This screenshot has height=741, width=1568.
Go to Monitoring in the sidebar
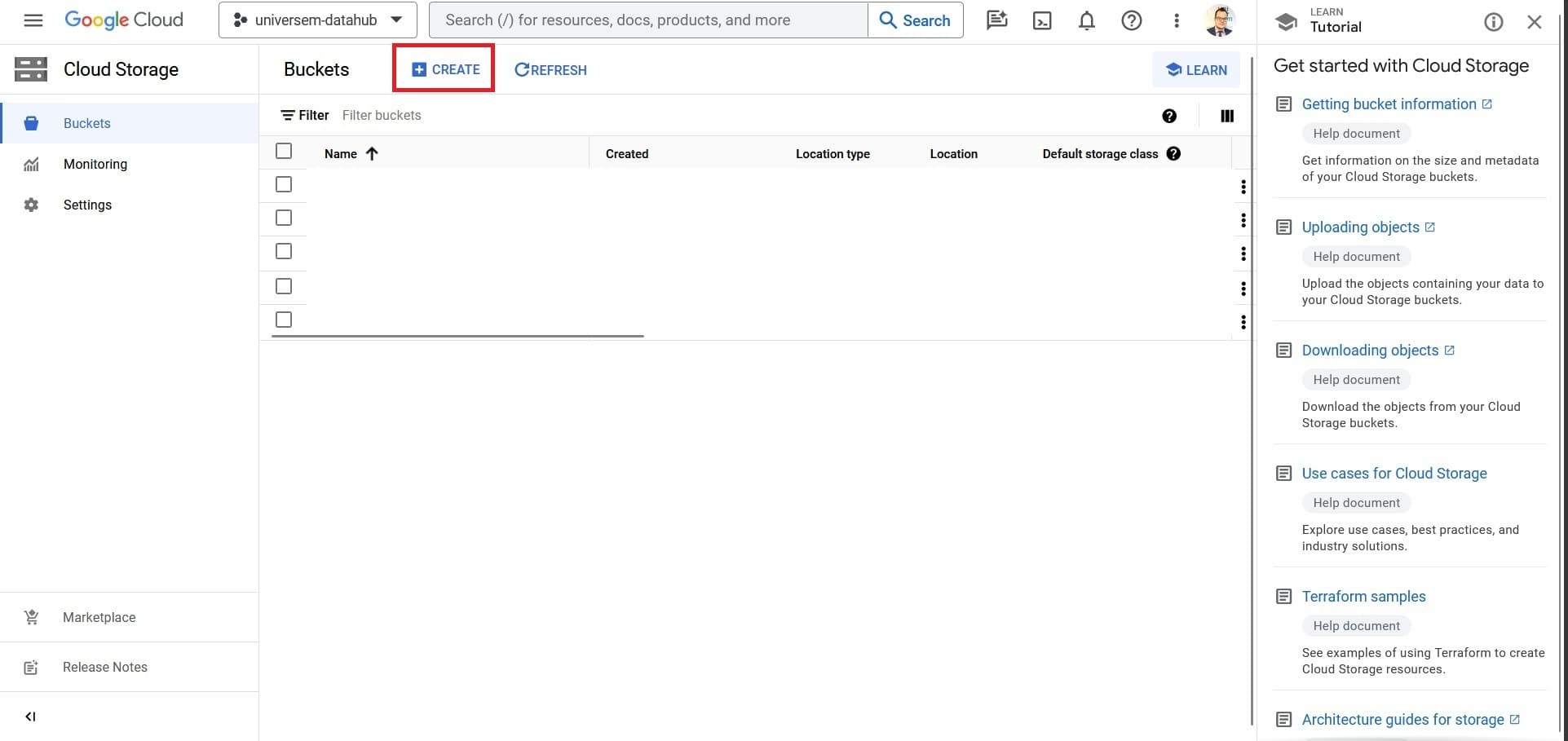click(95, 164)
